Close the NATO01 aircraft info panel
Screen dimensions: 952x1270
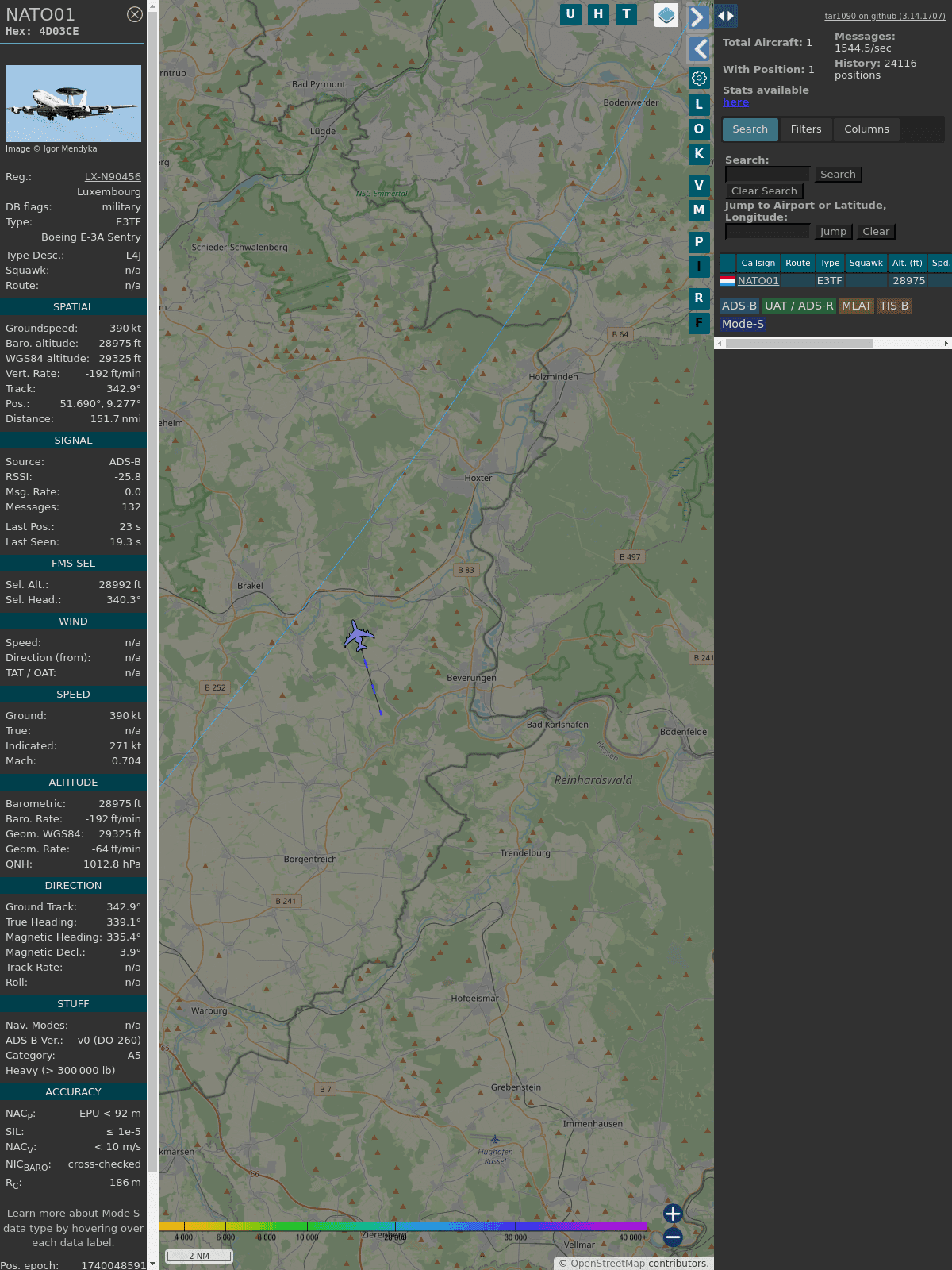click(x=135, y=14)
